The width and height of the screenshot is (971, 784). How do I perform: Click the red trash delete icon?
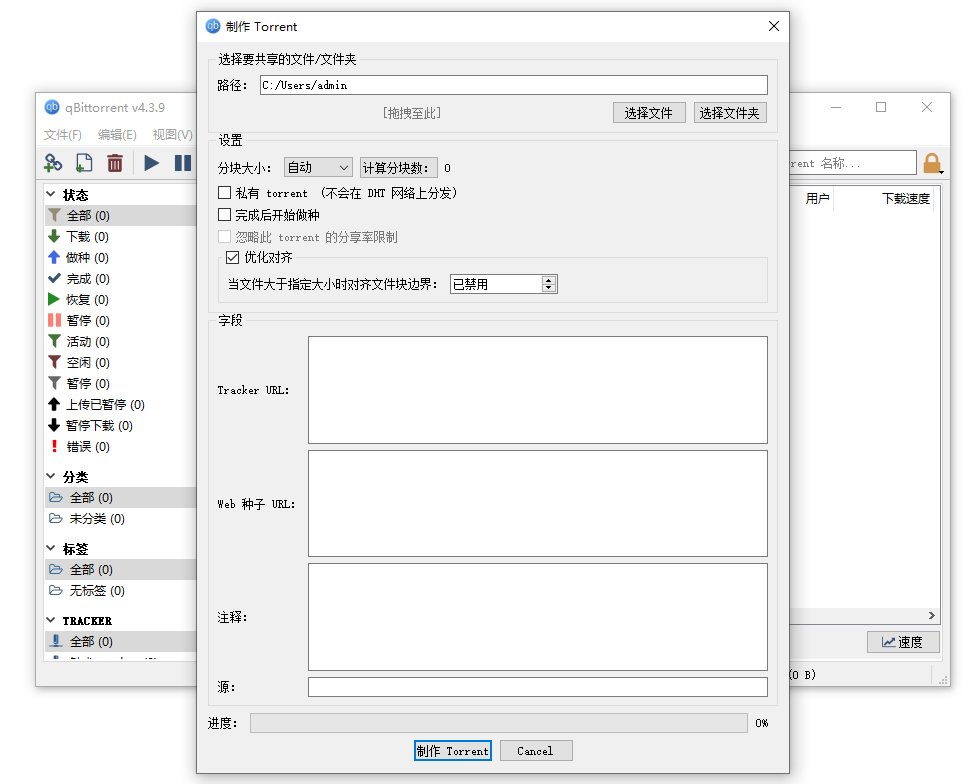pyautogui.click(x=115, y=163)
